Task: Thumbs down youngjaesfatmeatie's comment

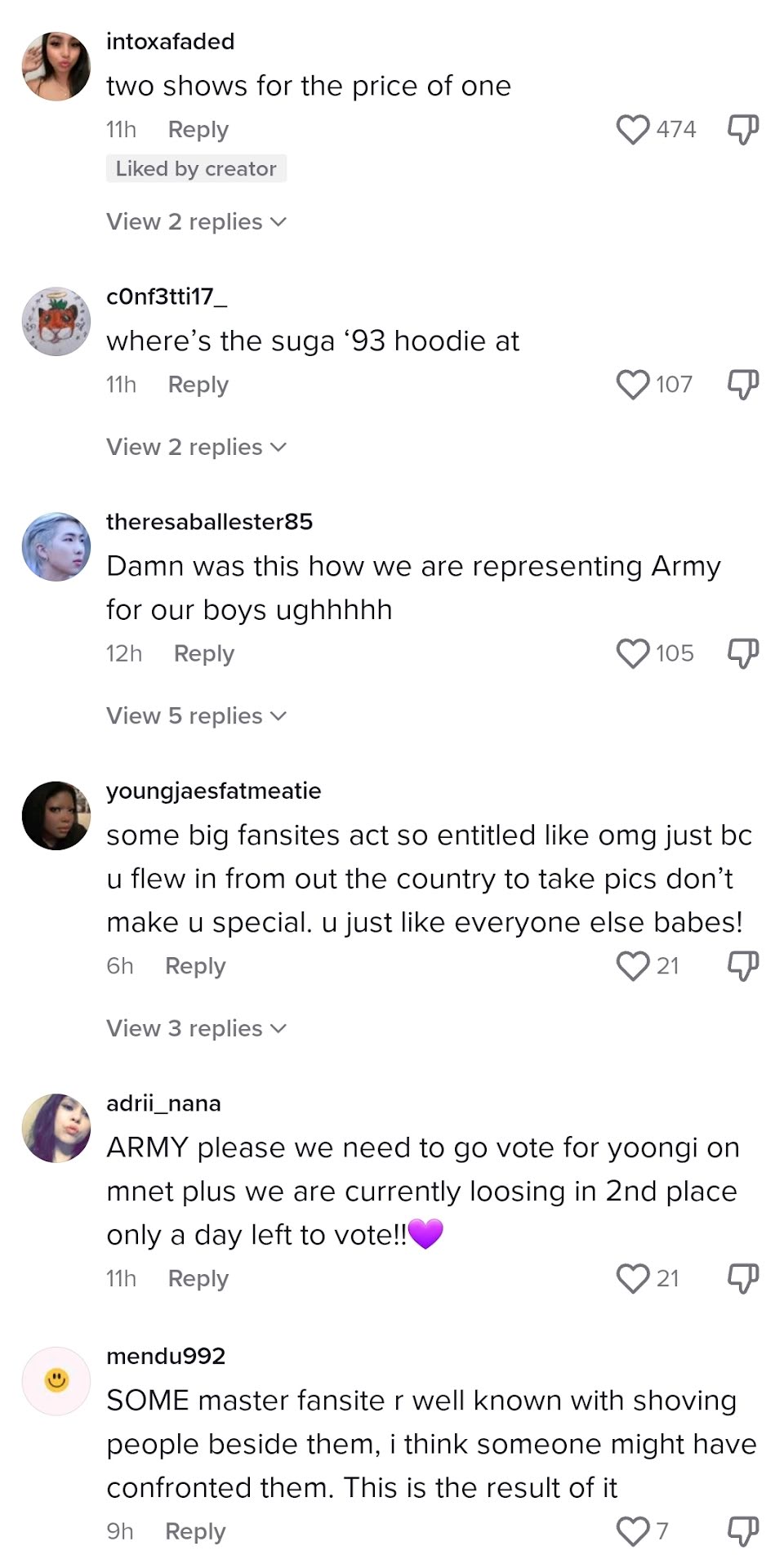Action: (x=743, y=965)
